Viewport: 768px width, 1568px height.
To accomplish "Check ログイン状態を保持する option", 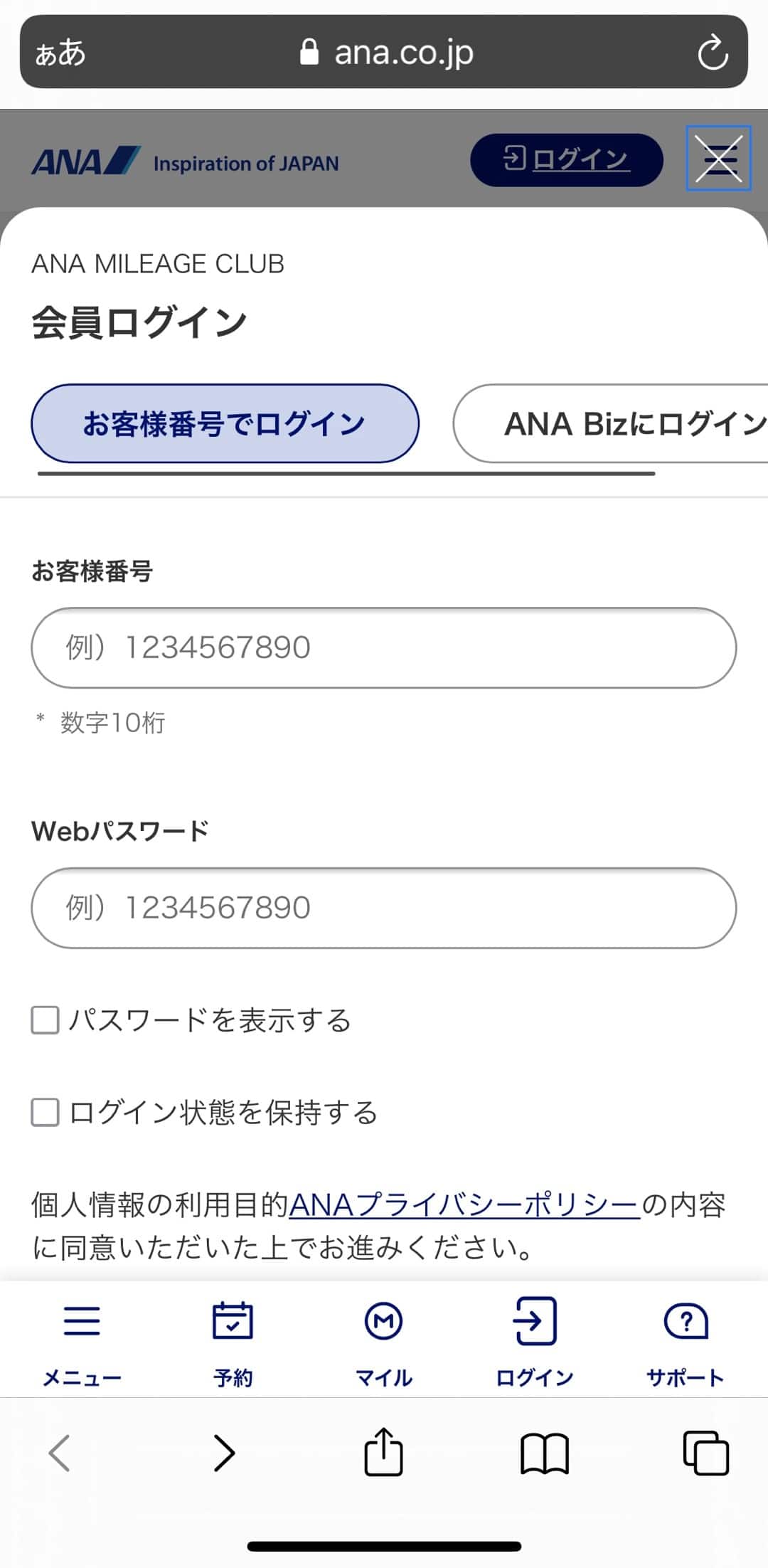I will click(46, 1112).
